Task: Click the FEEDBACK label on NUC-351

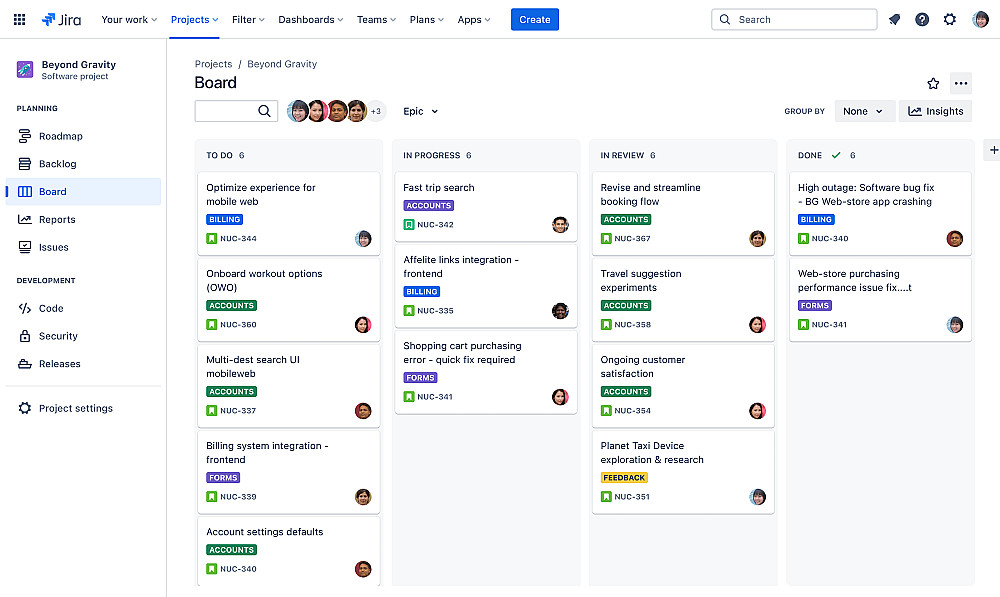Action: [x=624, y=478]
